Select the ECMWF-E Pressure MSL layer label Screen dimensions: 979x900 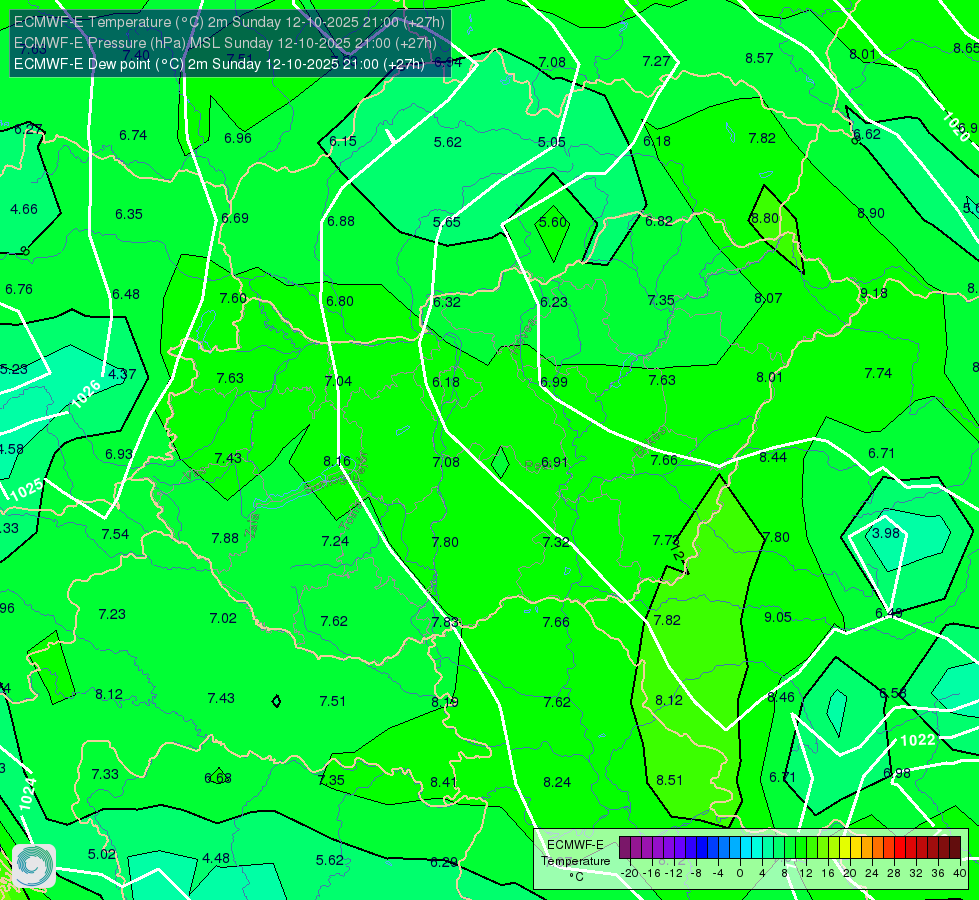tap(225, 43)
